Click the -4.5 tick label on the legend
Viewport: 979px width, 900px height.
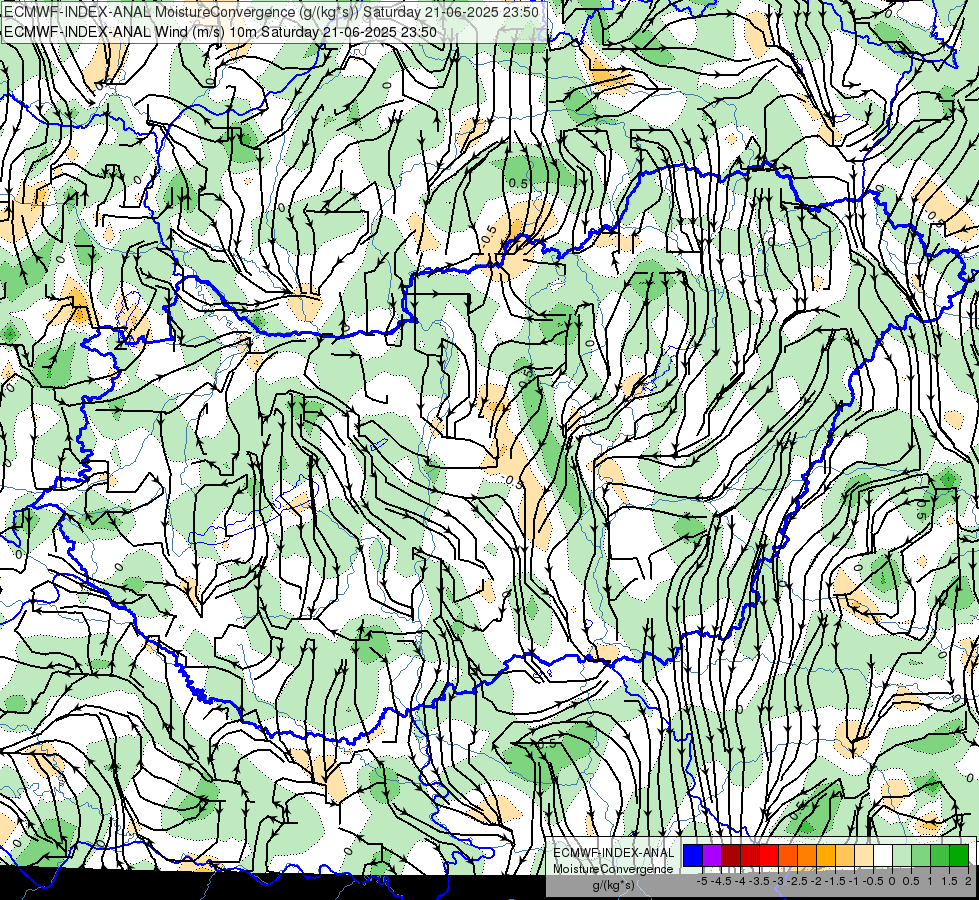click(x=721, y=881)
